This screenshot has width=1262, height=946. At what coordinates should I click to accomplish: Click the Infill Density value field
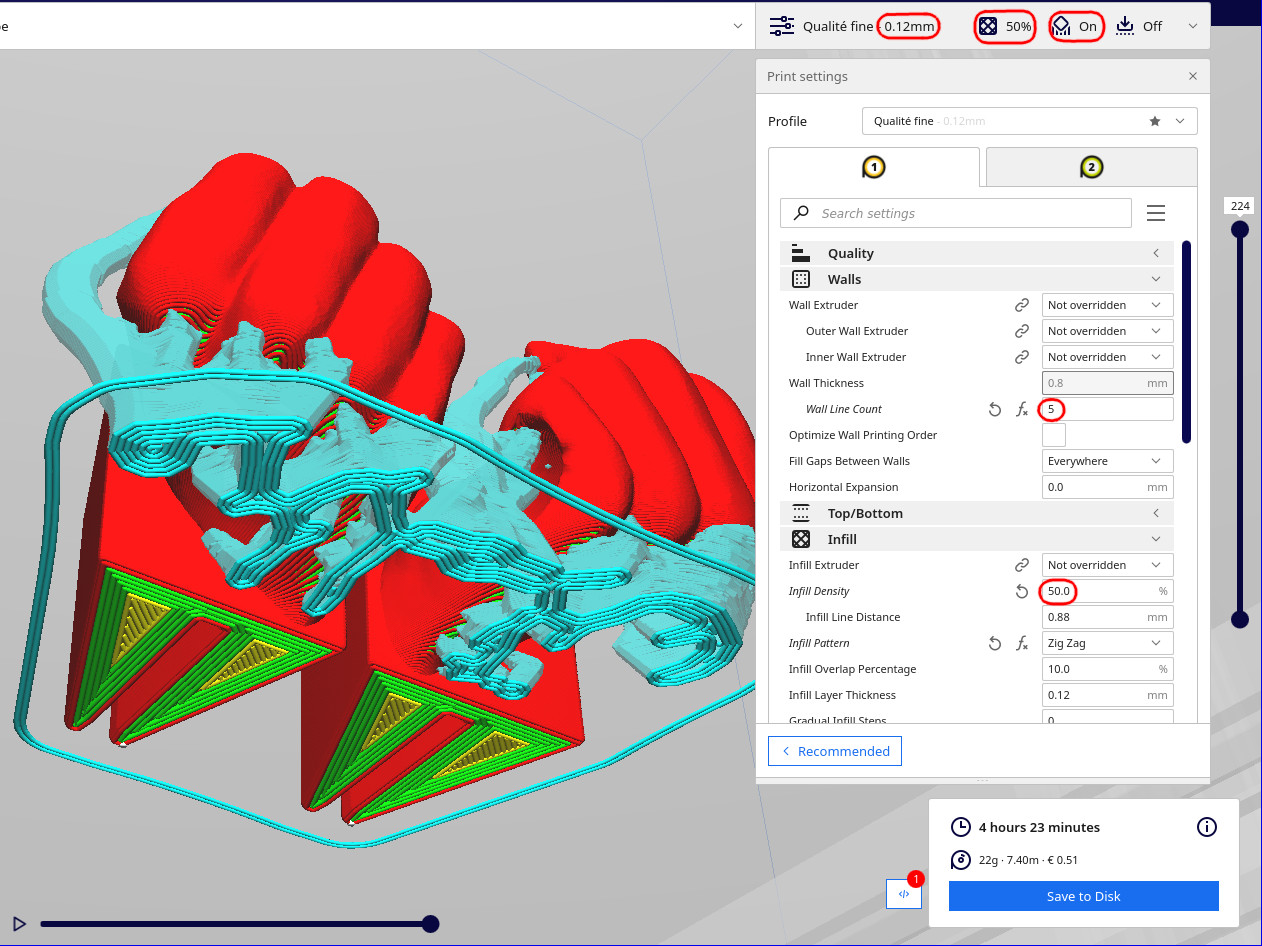pos(1107,591)
